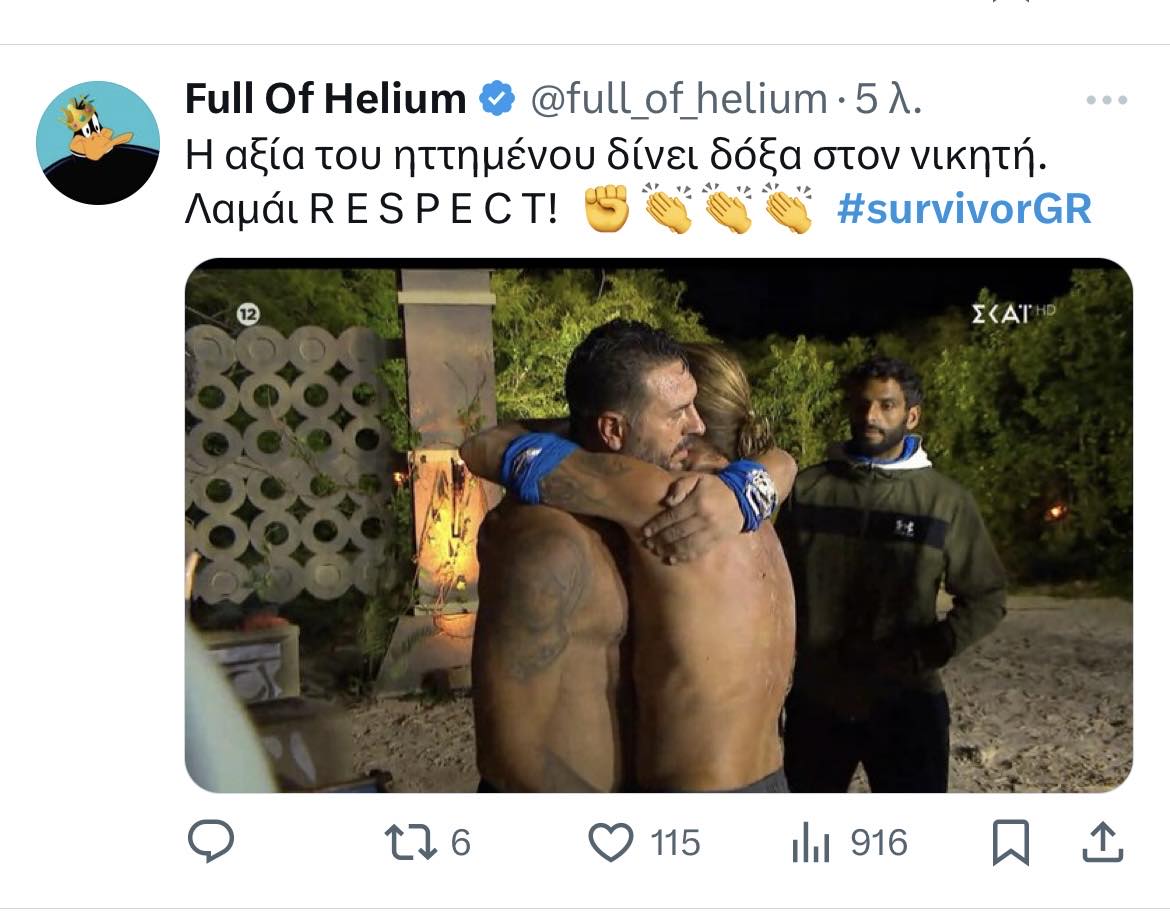Open the #survivorGR hashtag
The image size is (1170, 913).
point(964,209)
